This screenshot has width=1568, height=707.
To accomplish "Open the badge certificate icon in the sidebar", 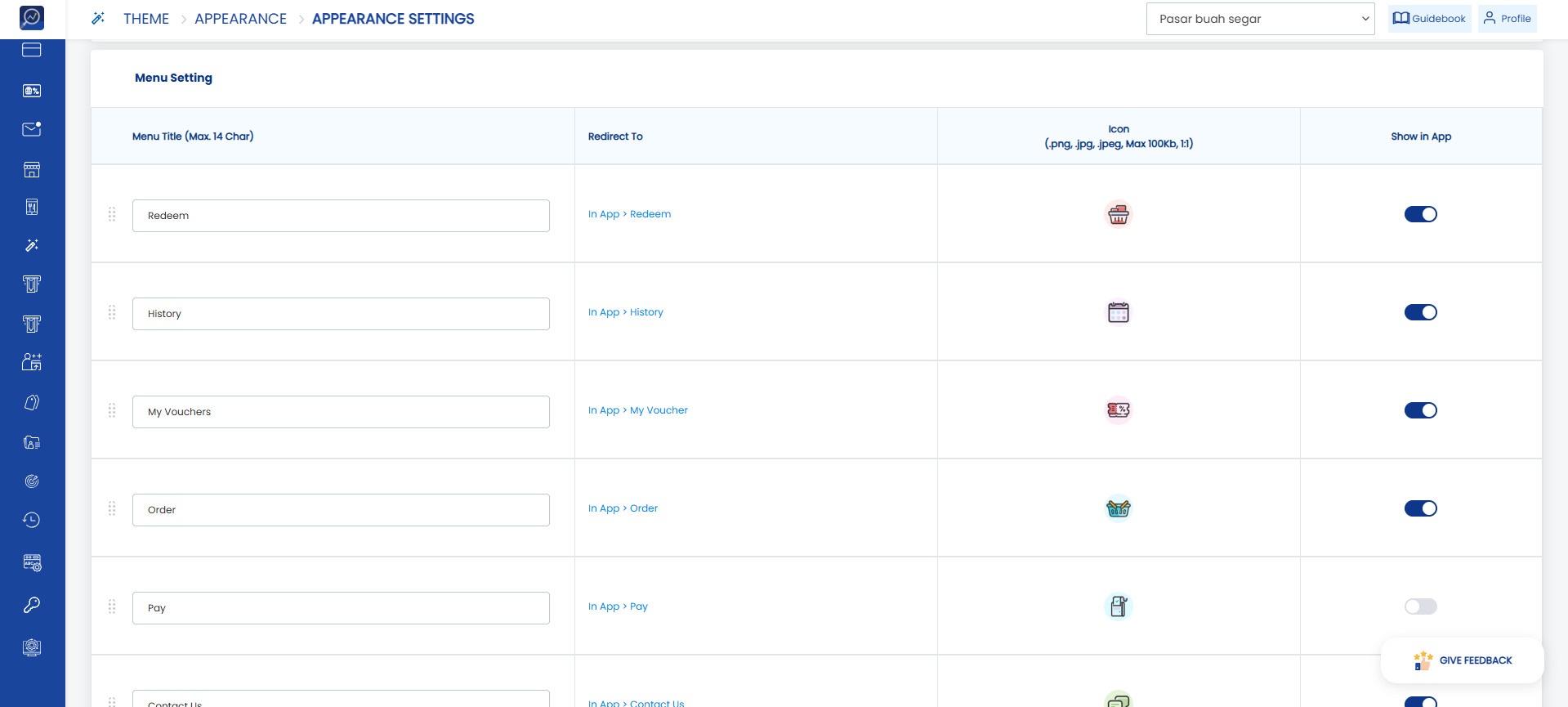I will [x=32, y=647].
